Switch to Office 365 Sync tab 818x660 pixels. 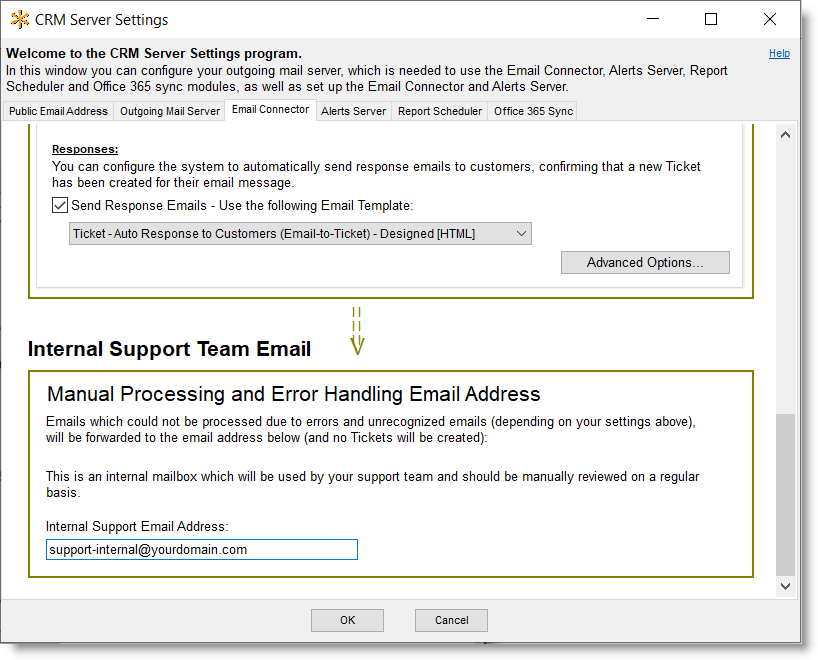click(x=533, y=111)
